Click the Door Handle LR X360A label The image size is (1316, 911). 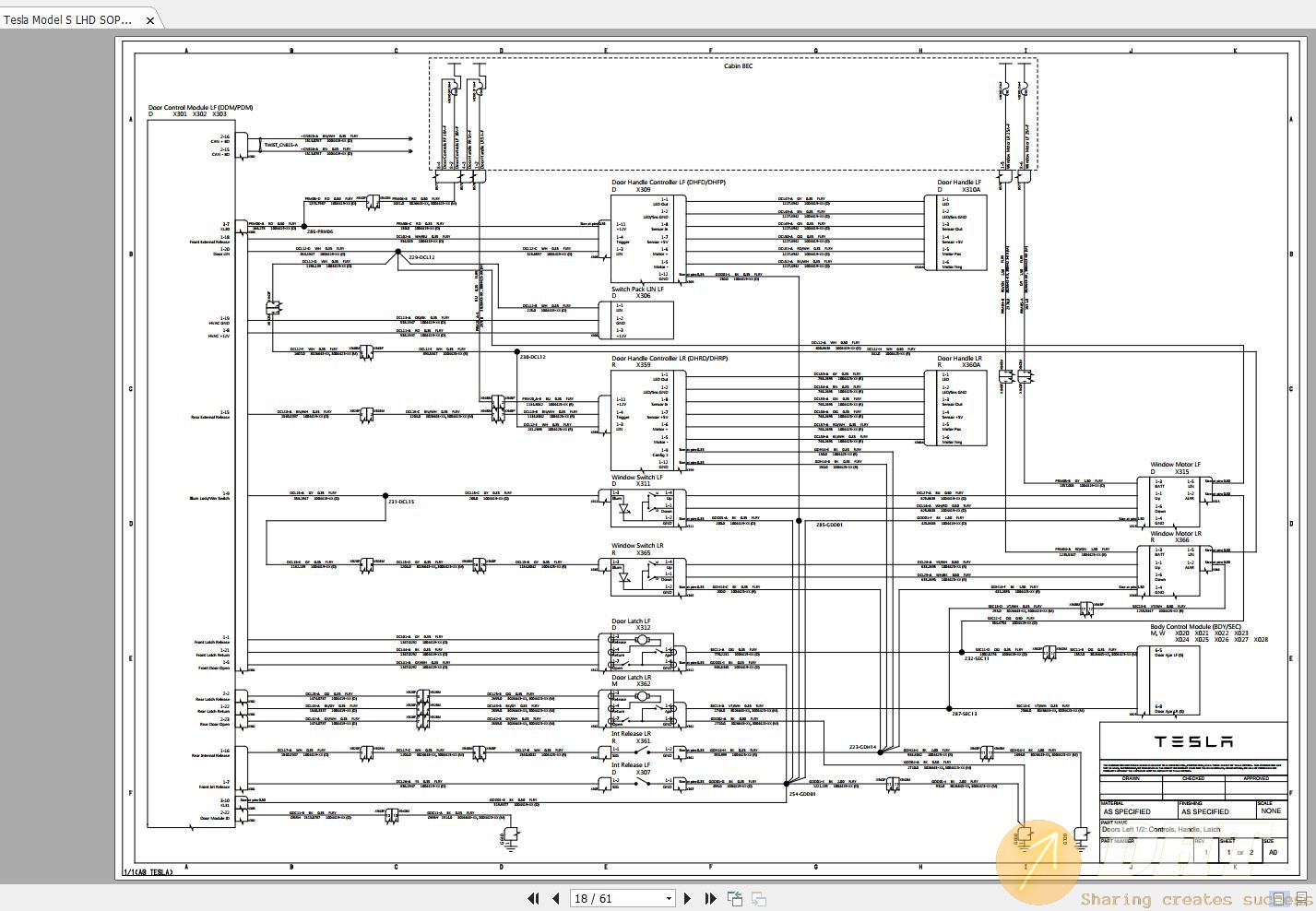pos(959,361)
